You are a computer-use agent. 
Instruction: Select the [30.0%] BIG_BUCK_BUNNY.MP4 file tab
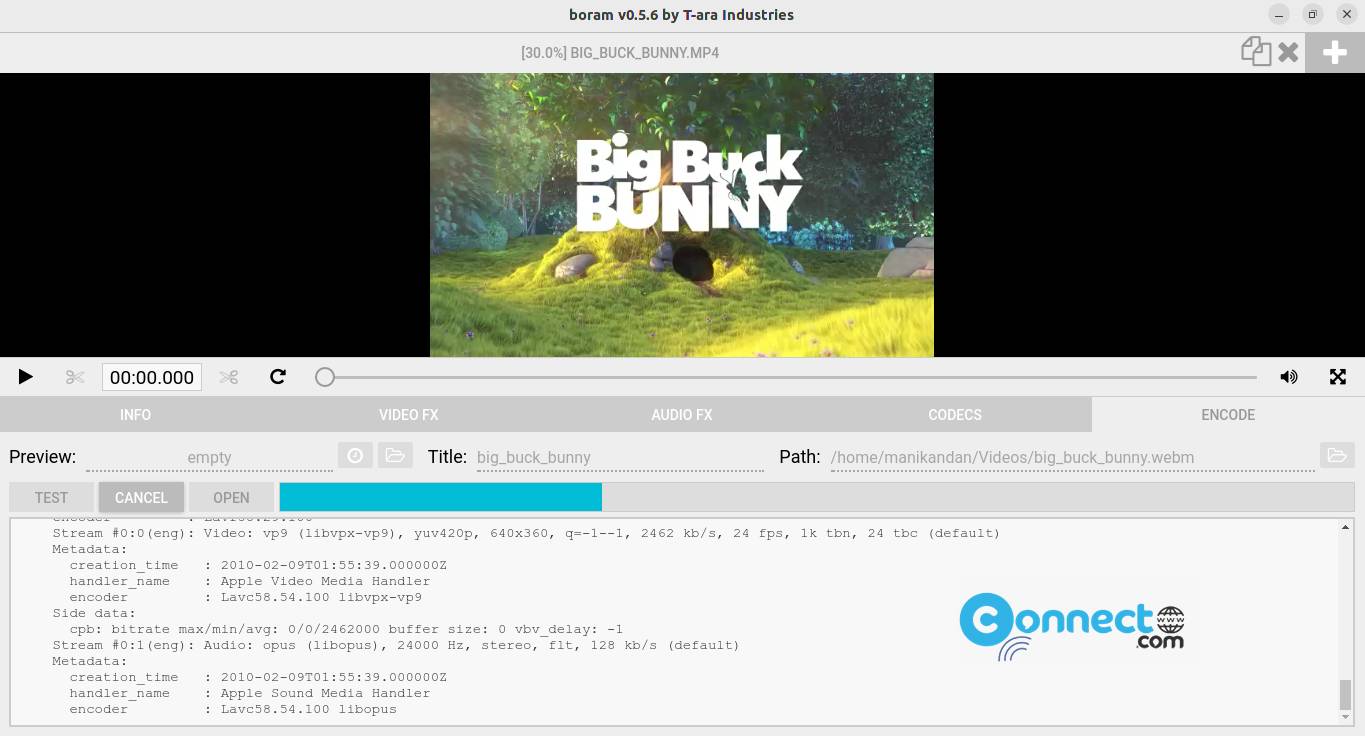coord(620,52)
